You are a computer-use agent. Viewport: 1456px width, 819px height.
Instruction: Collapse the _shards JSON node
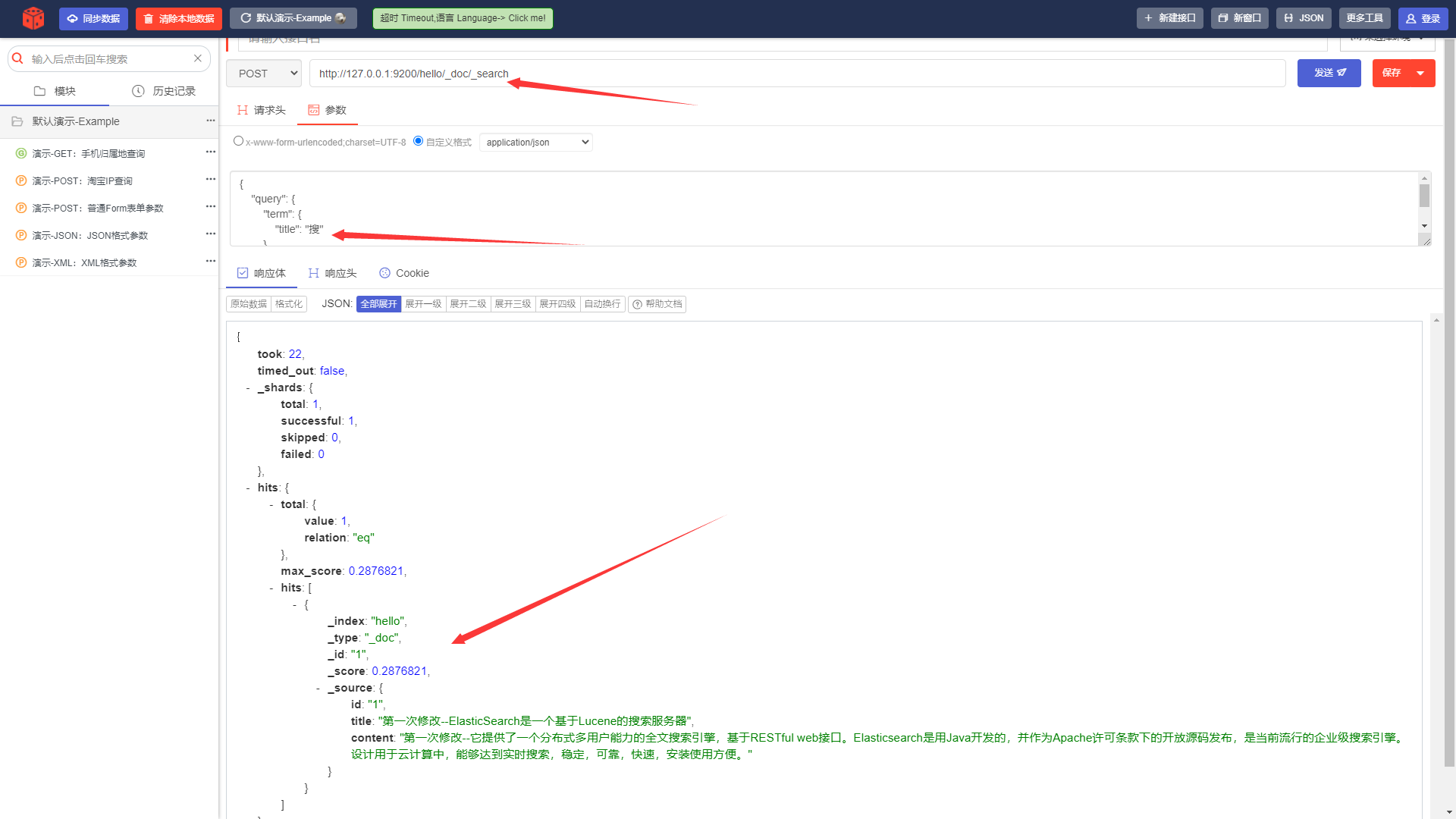[x=248, y=388]
